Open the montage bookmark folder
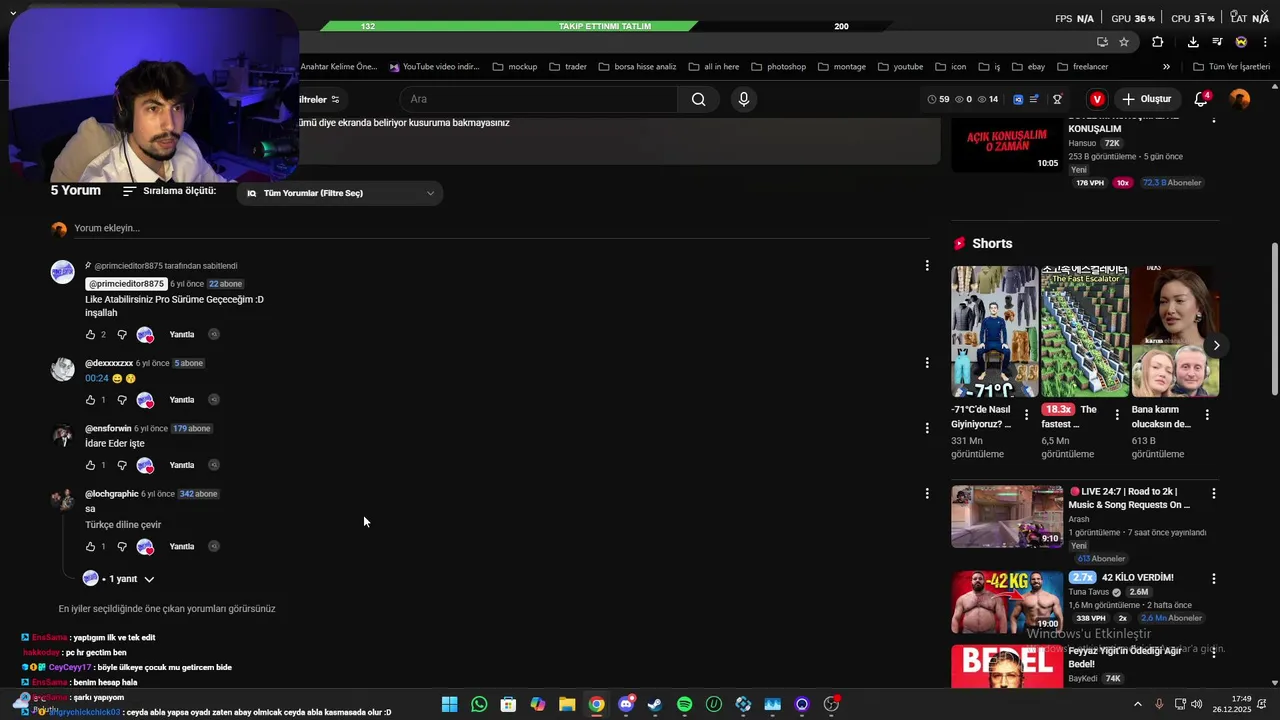This screenshot has height=720, width=1280. click(841, 67)
